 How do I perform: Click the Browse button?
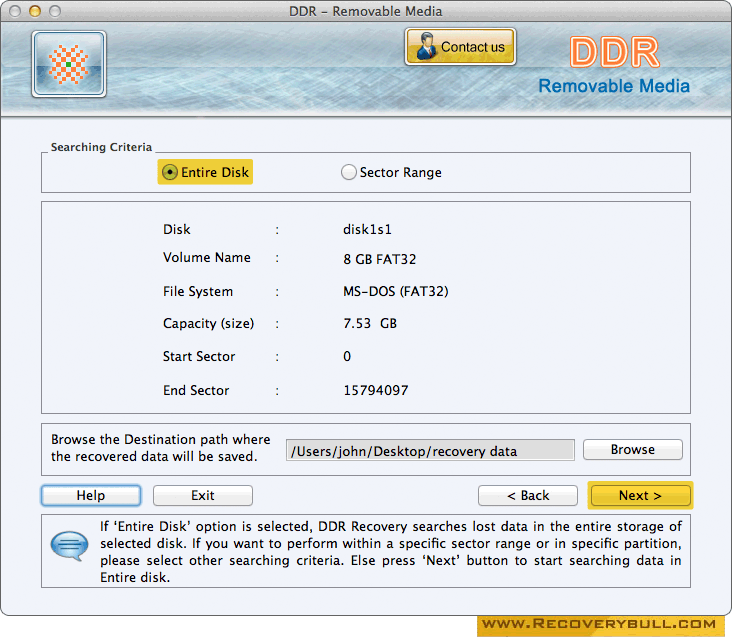pyautogui.click(x=633, y=449)
